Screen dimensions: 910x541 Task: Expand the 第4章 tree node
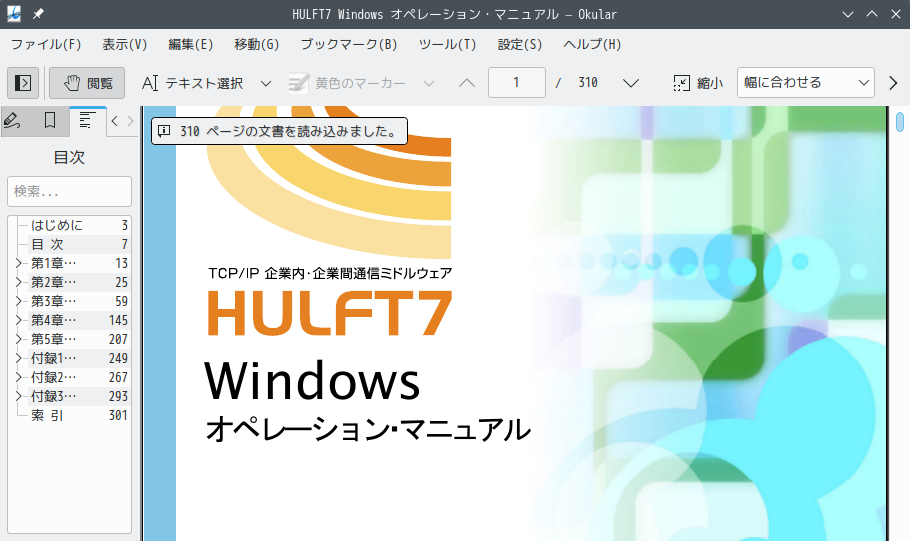coord(19,320)
